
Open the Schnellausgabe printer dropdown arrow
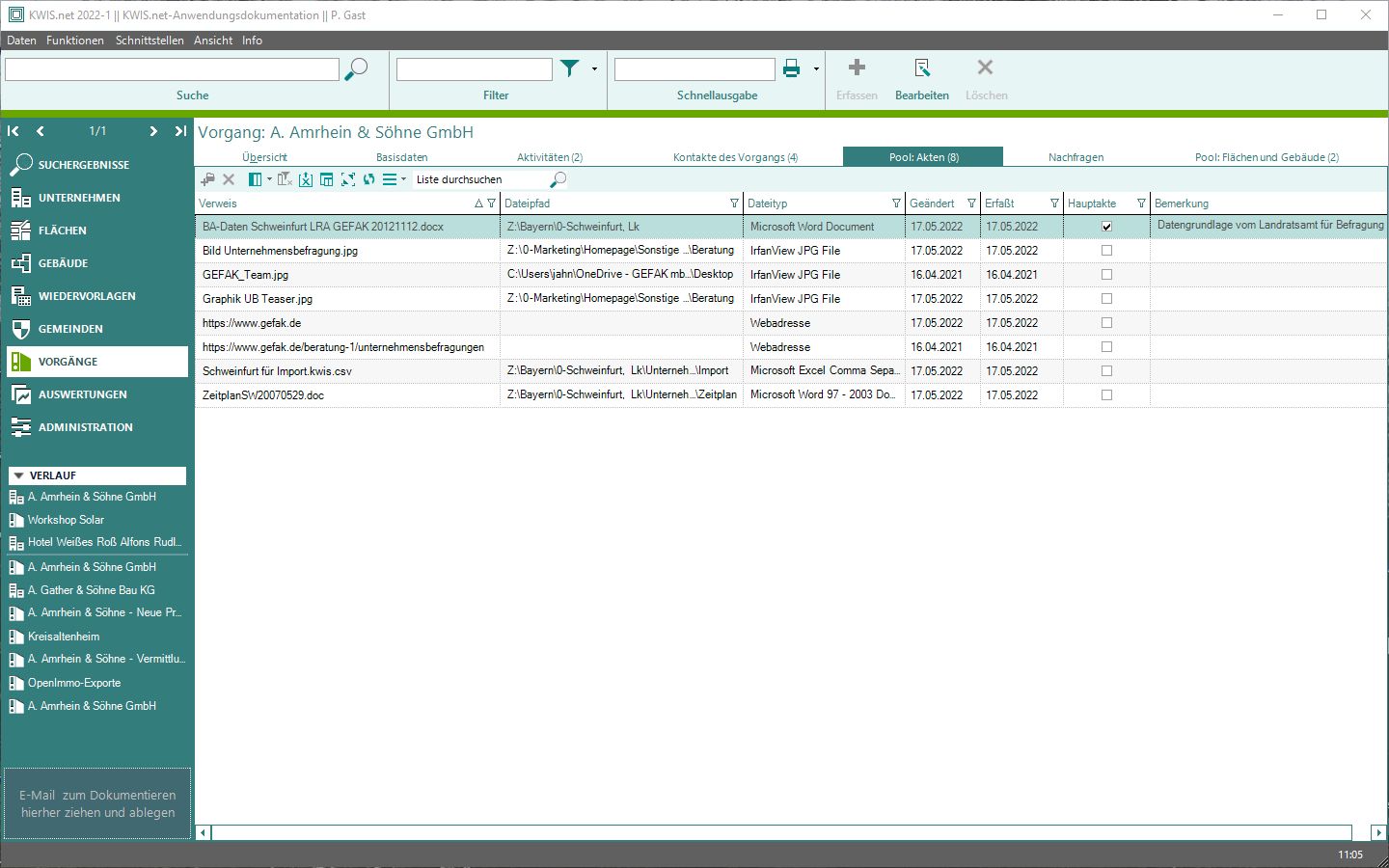pyautogui.click(x=816, y=69)
